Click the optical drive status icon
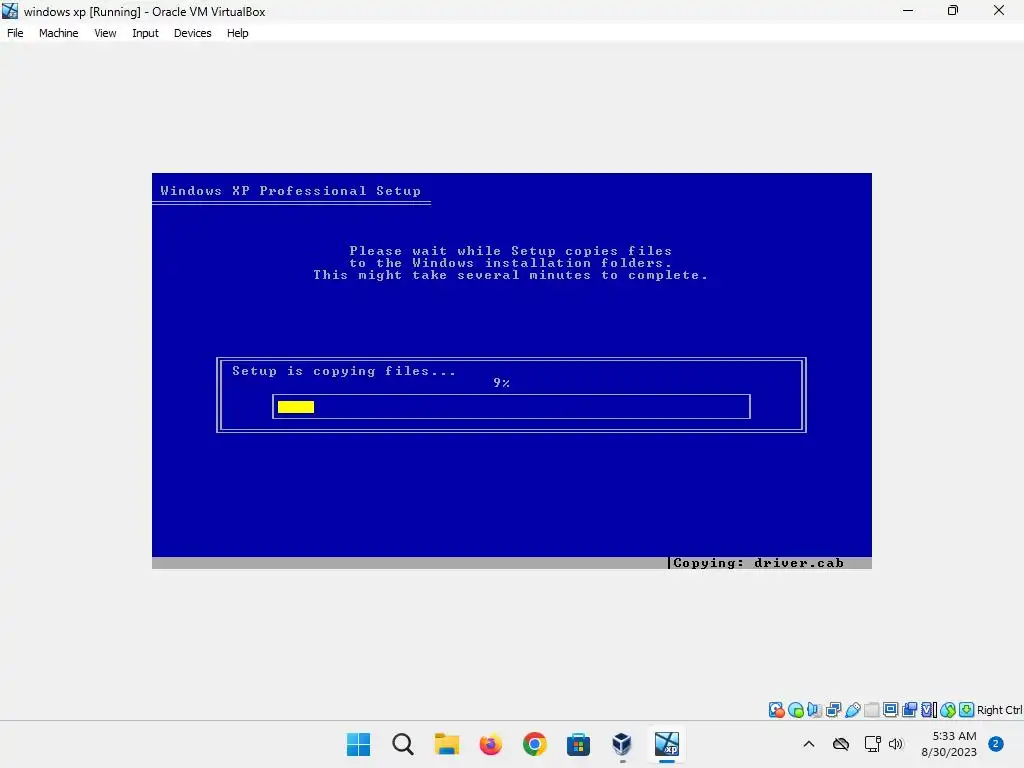Image resolution: width=1024 pixels, height=768 pixels. (795, 710)
